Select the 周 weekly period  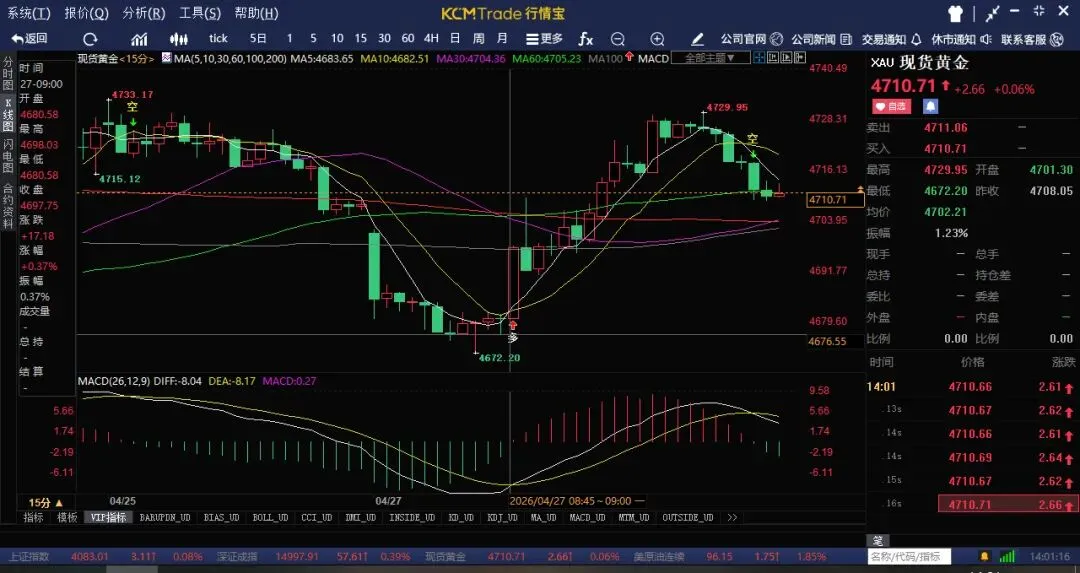pos(478,39)
